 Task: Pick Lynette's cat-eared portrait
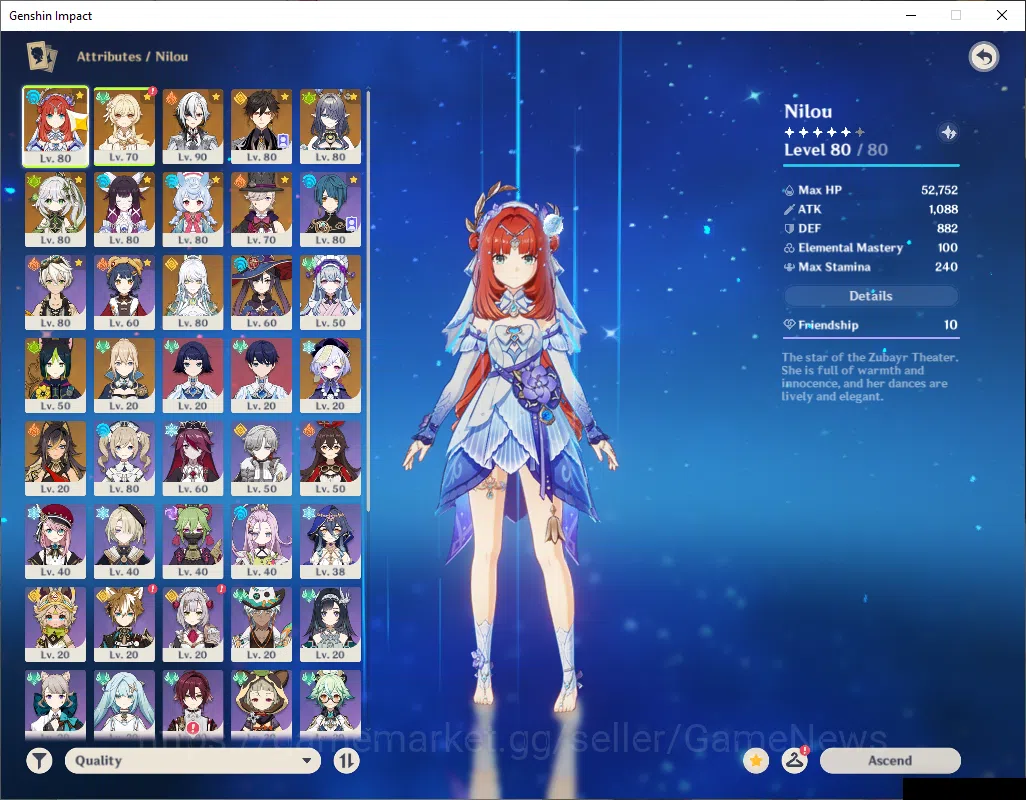[56, 704]
